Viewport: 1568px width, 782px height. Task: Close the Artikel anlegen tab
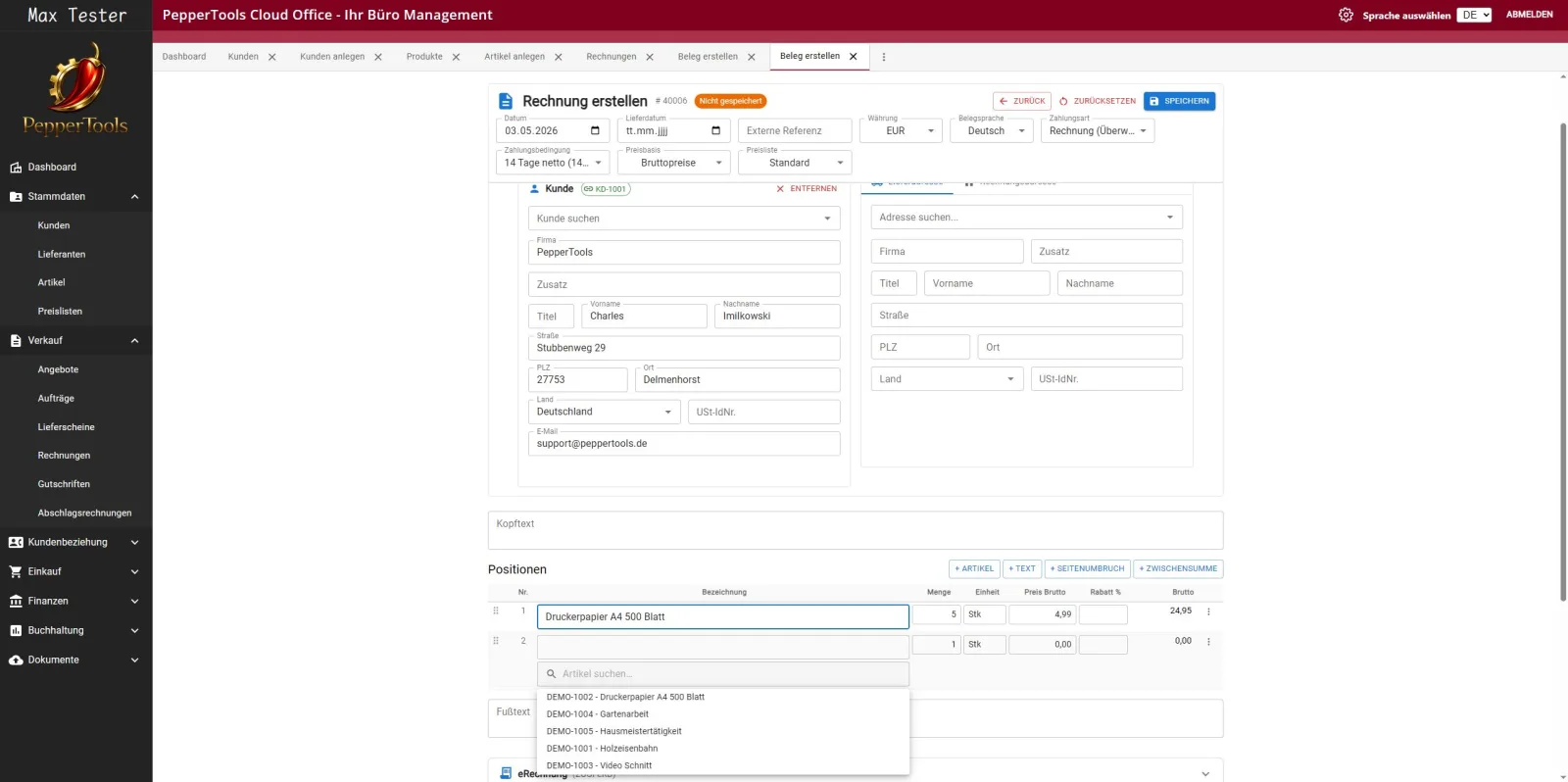tap(559, 57)
